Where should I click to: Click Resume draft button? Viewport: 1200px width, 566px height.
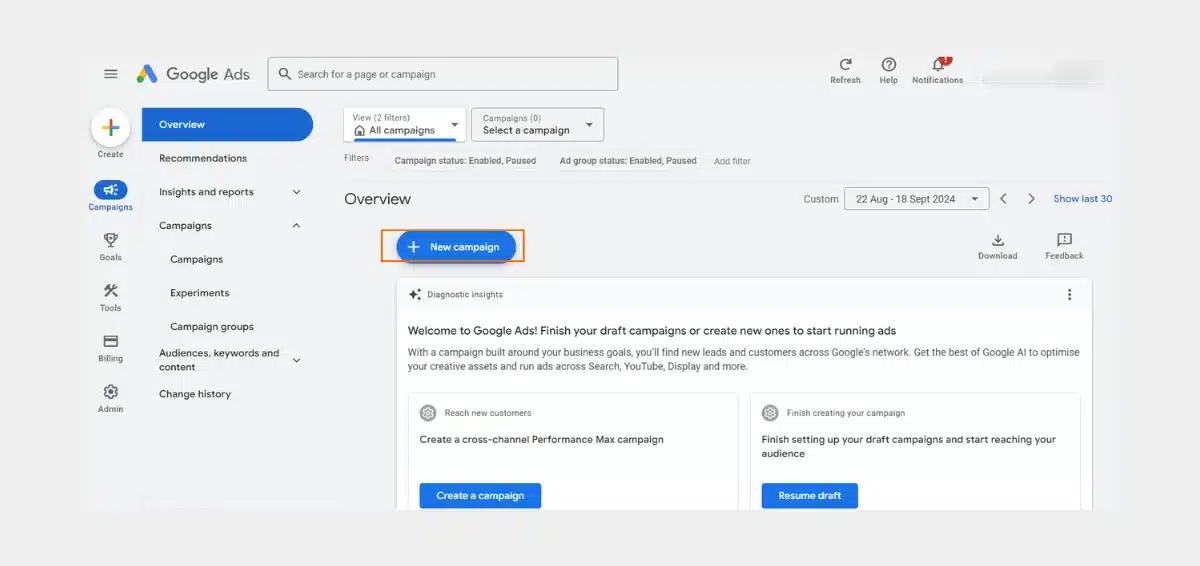(x=810, y=495)
